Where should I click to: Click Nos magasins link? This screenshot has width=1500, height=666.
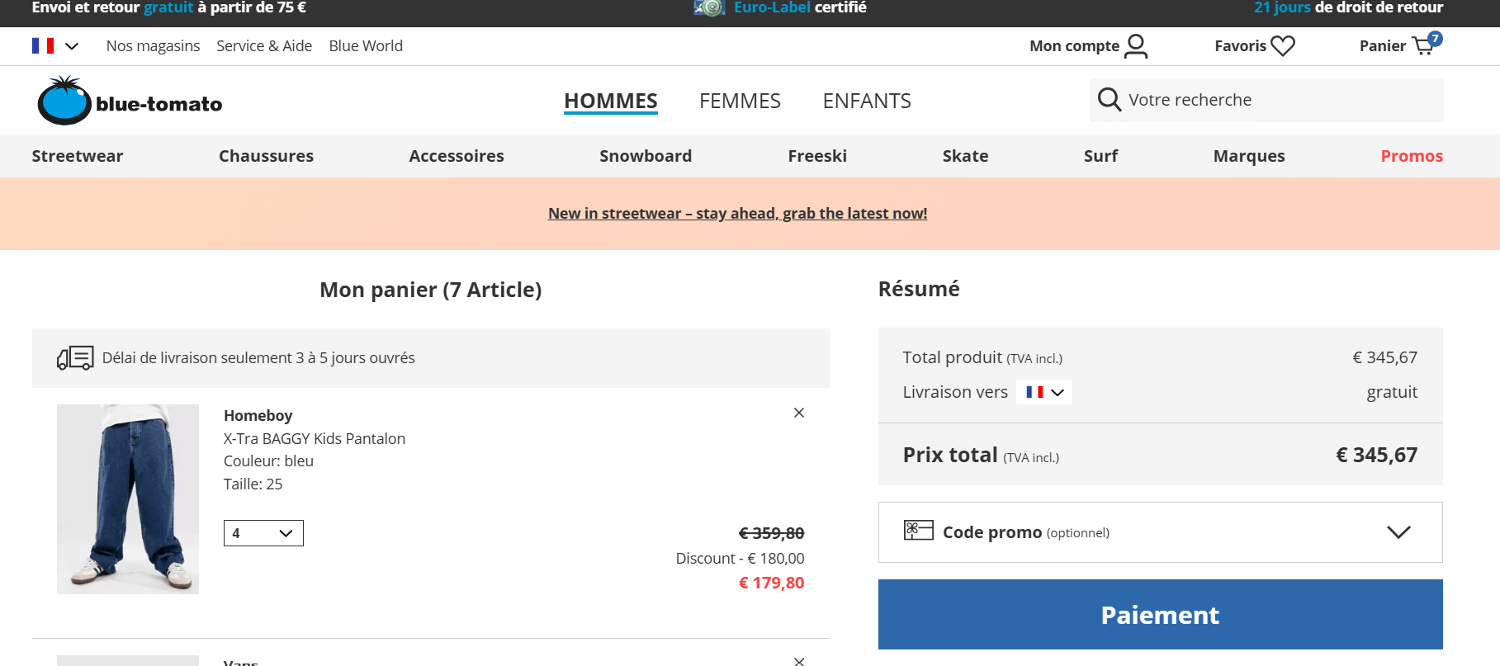click(153, 46)
